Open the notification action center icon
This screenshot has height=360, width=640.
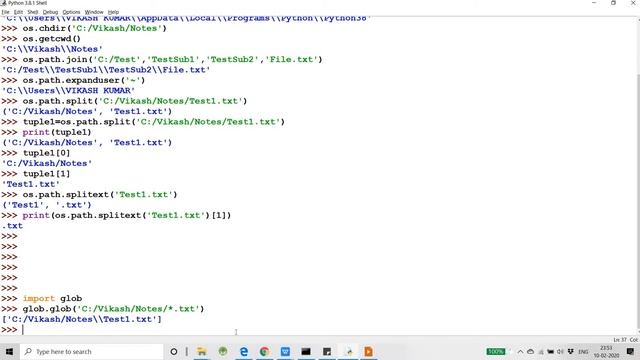coord(631,351)
